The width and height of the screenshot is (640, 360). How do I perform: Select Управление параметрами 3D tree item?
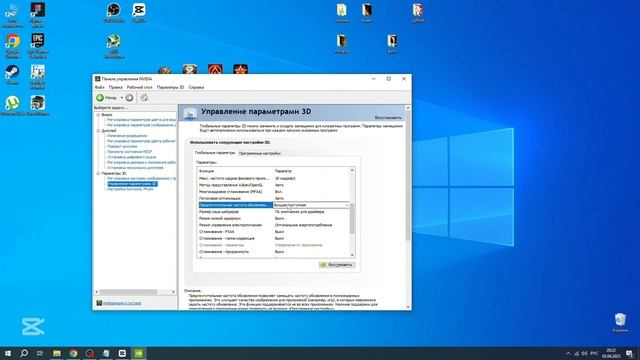pyautogui.click(x=132, y=184)
